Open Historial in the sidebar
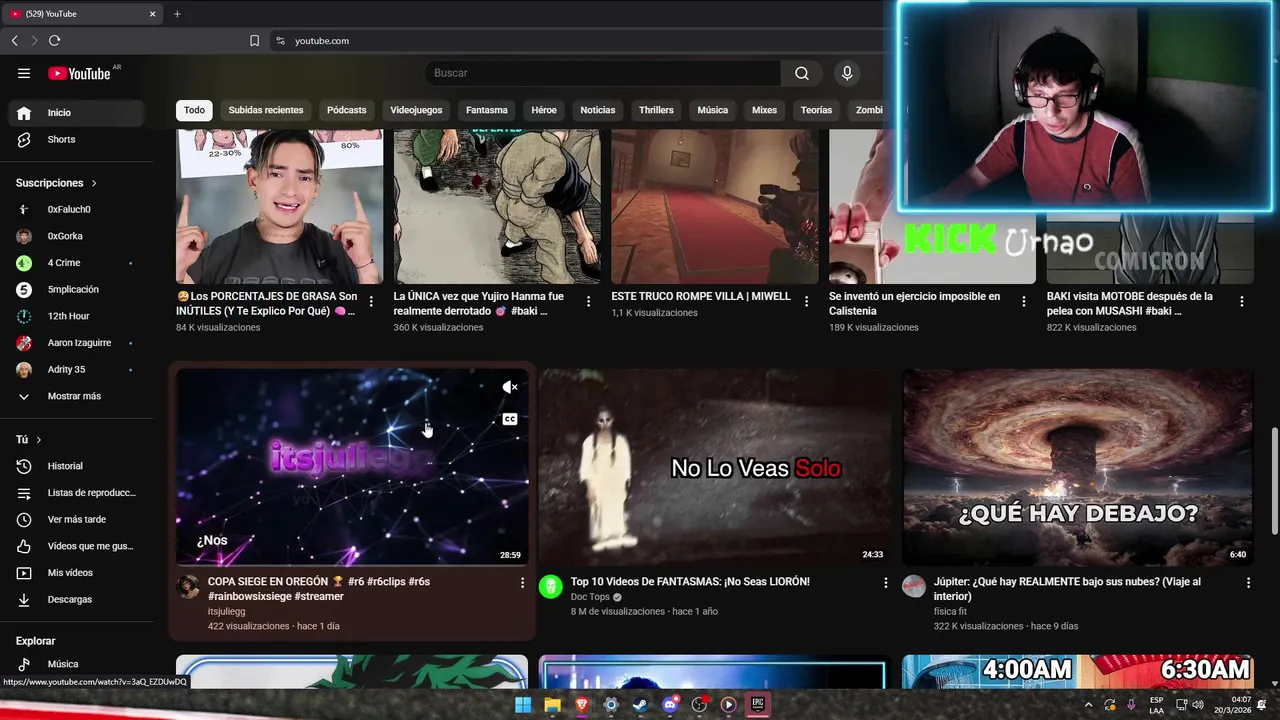Image resolution: width=1280 pixels, height=720 pixels. pyautogui.click(x=76, y=466)
